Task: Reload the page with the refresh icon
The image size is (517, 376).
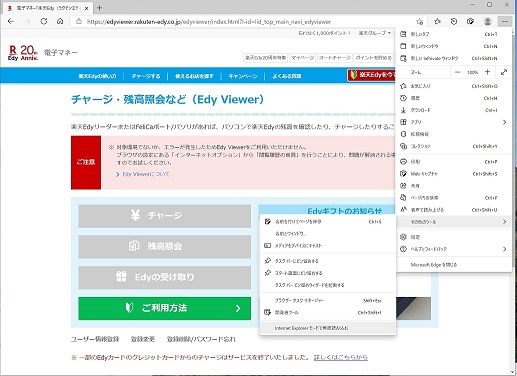Action: tap(44, 21)
